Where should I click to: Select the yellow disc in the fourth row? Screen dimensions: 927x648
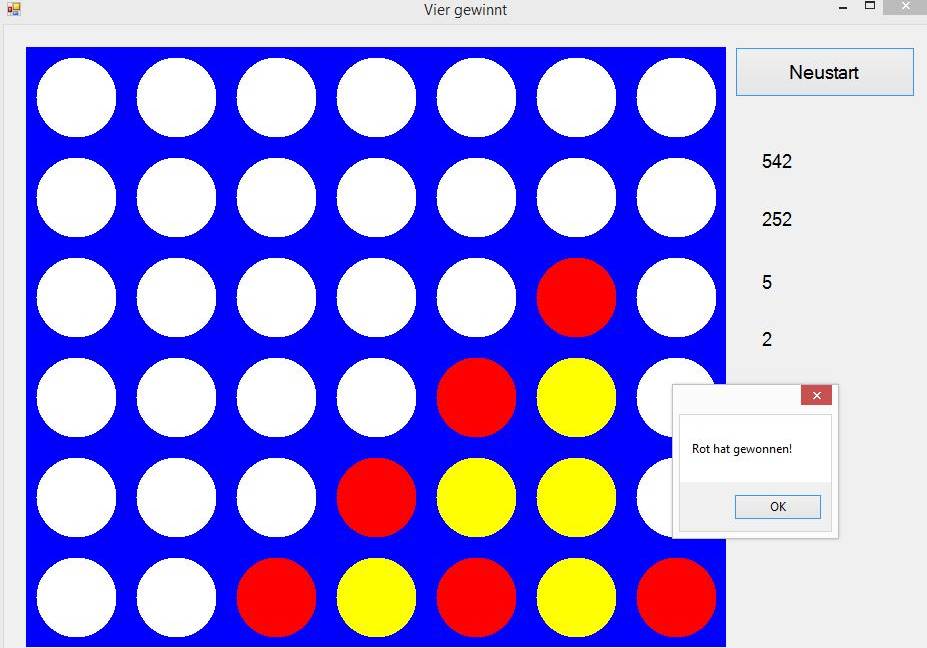[576, 397]
